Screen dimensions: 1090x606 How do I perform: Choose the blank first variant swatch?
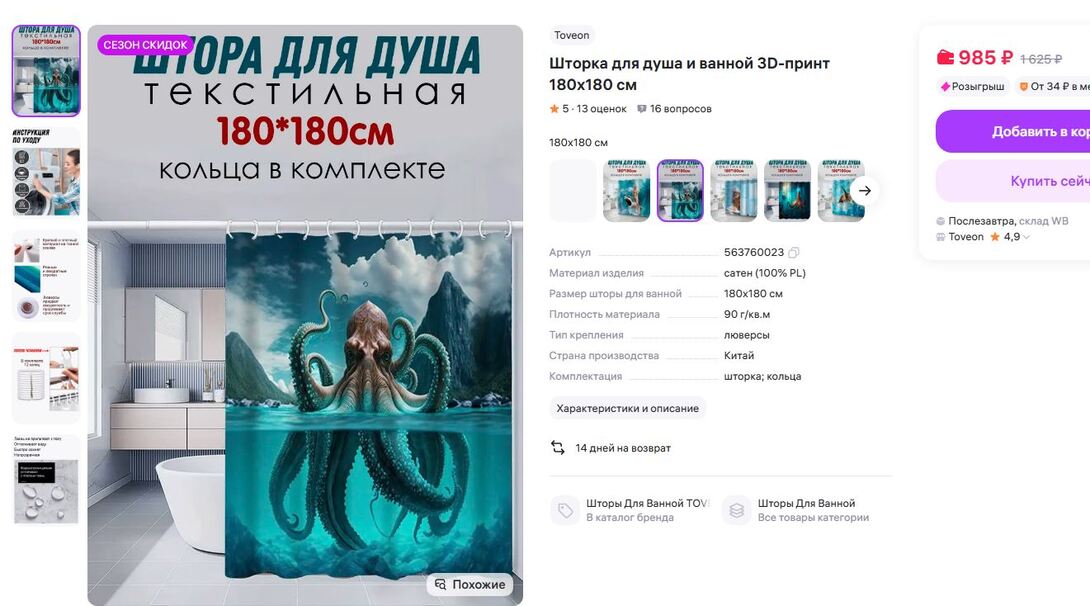pyautogui.click(x=573, y=190)
